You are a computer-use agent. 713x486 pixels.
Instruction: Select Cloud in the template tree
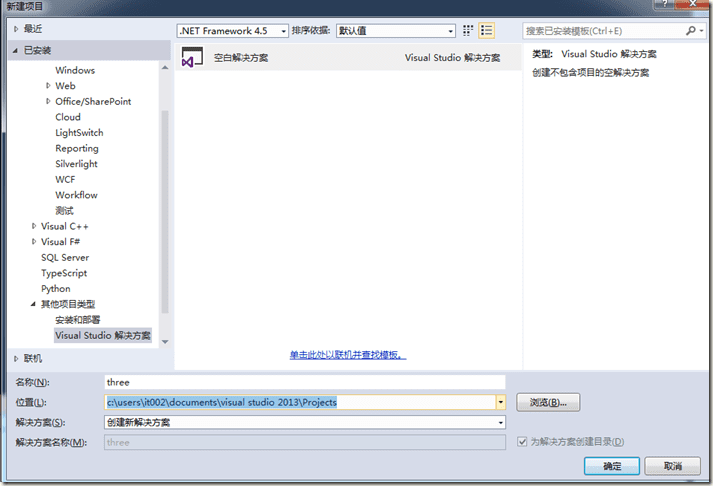[x=68, y=117]
